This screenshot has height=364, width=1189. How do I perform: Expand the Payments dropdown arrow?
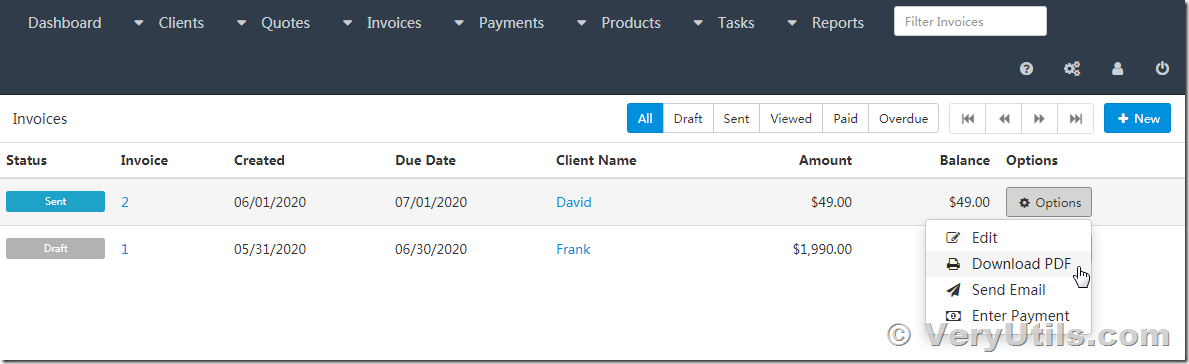tap(459, 23)
